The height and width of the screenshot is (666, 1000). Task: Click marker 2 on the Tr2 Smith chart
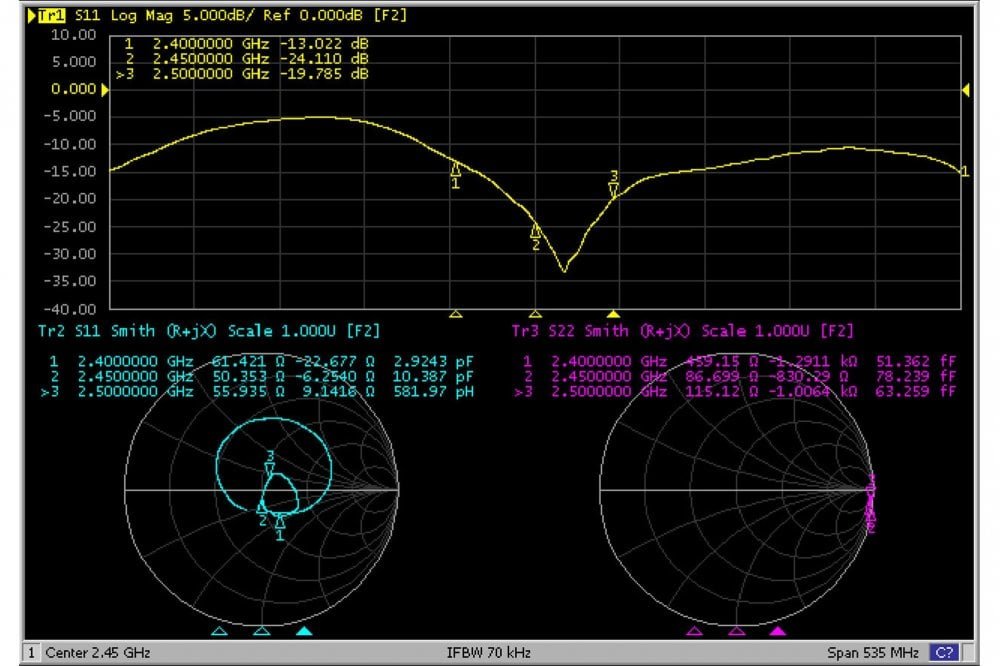tap(261, 508)
